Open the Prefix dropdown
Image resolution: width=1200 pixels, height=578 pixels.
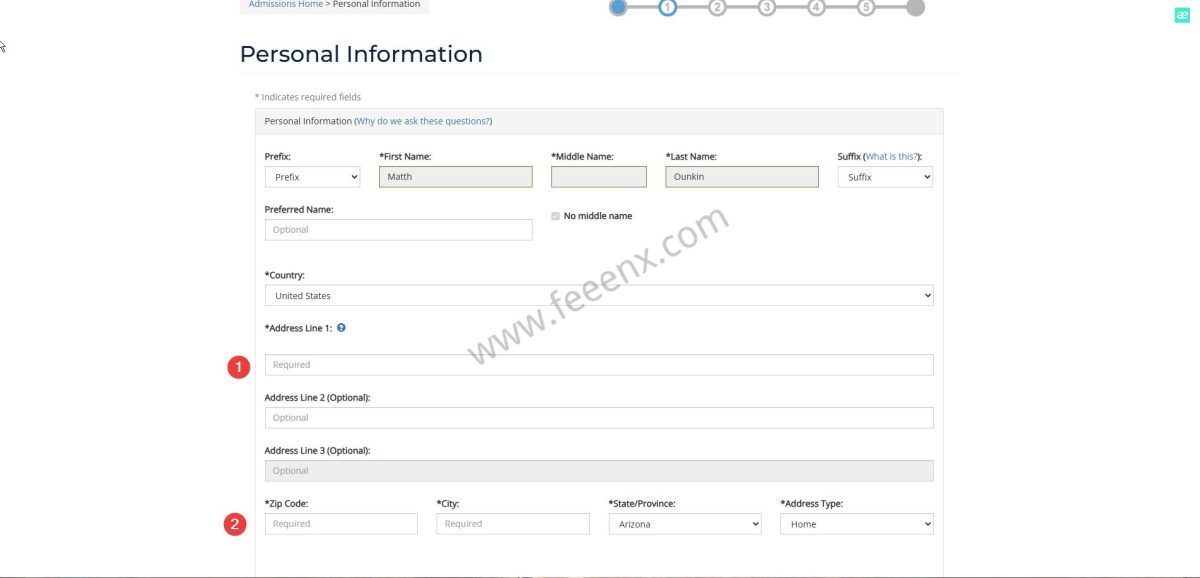tap(312, 177)
